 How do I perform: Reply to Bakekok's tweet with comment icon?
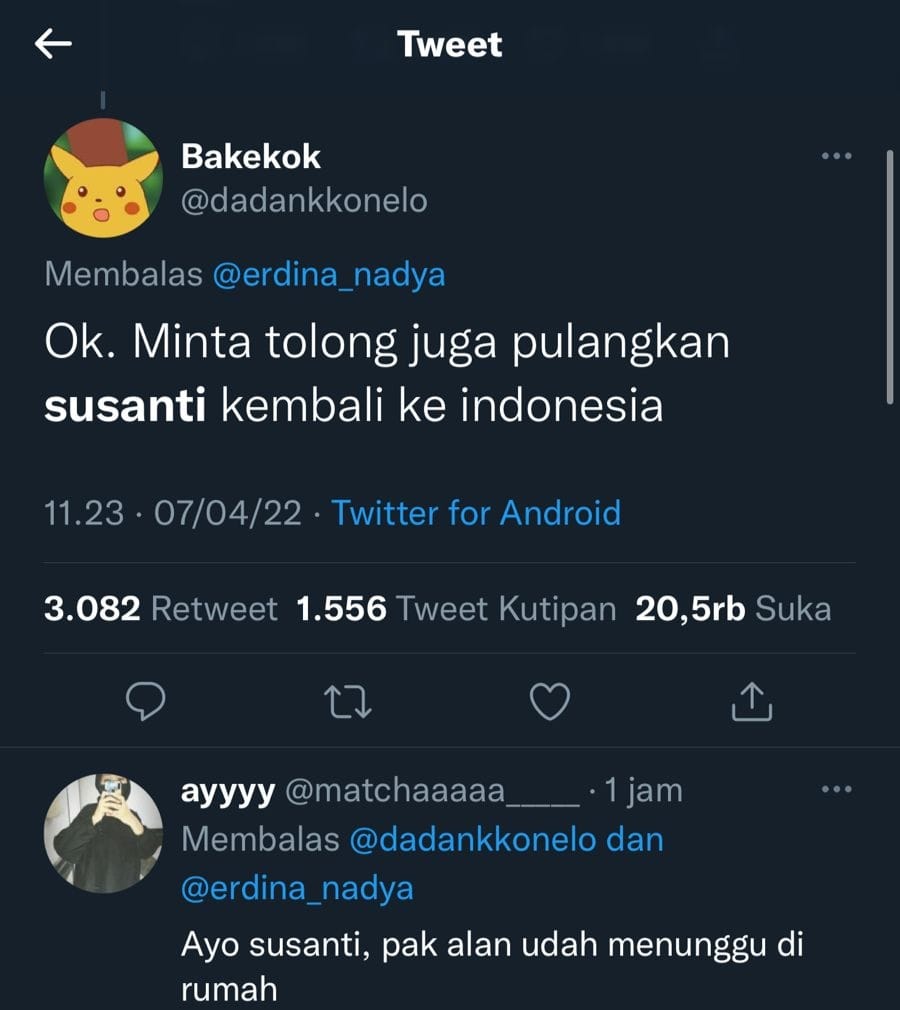pyautogui.click(x=148, y=703)
